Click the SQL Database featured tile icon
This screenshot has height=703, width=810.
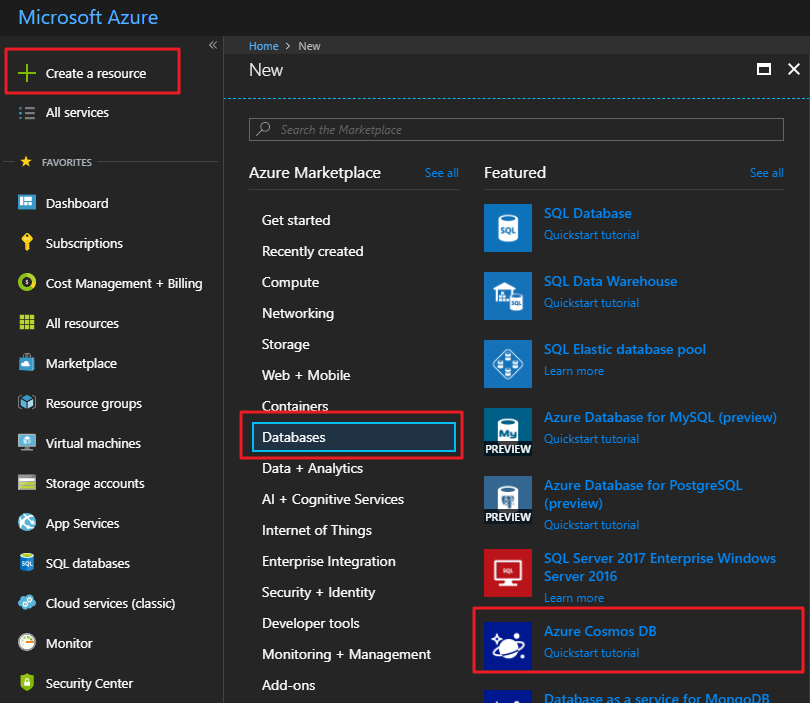pyautogui.click(x=508, y=228)
